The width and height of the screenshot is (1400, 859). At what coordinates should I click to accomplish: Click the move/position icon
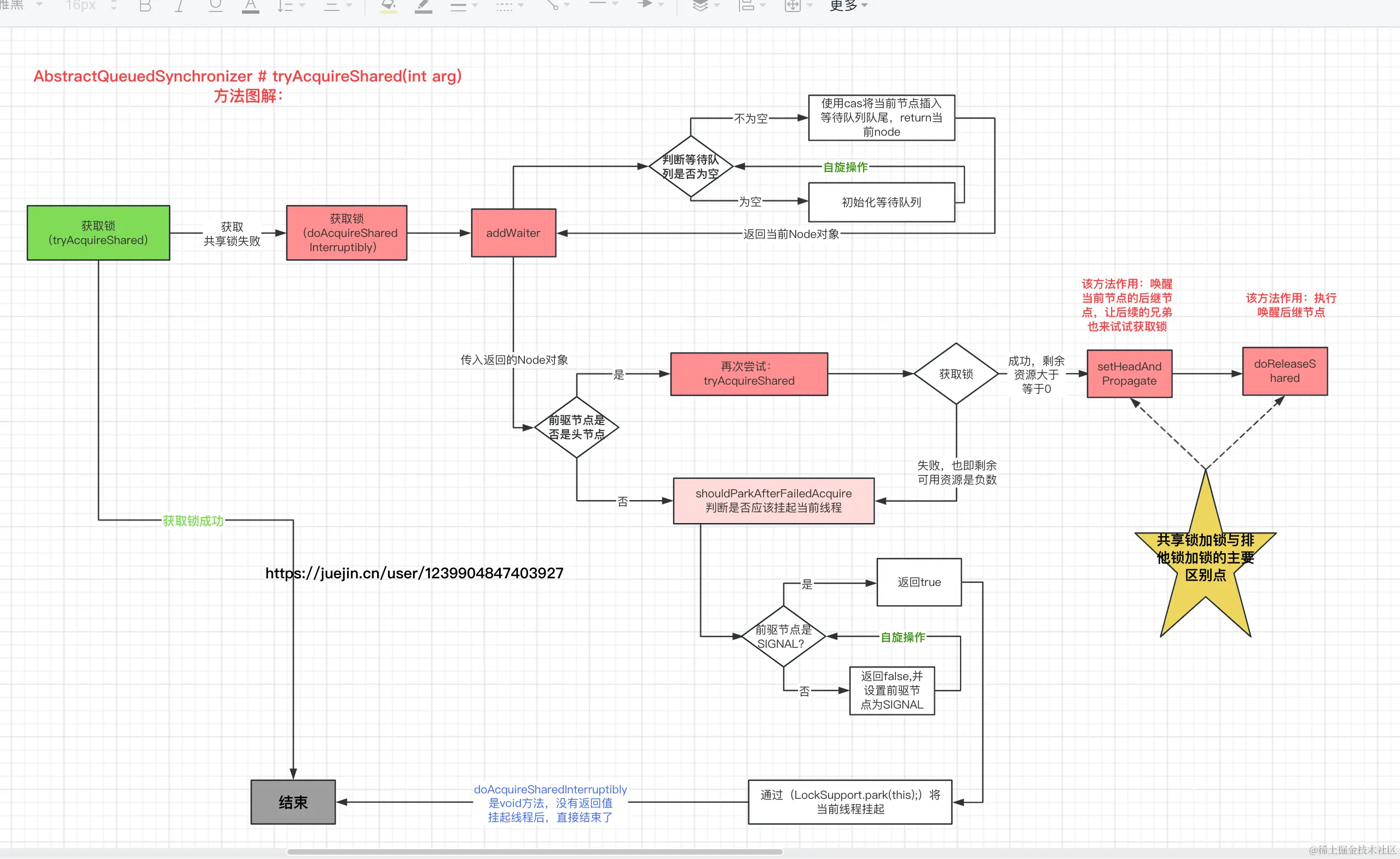[792, 5]
